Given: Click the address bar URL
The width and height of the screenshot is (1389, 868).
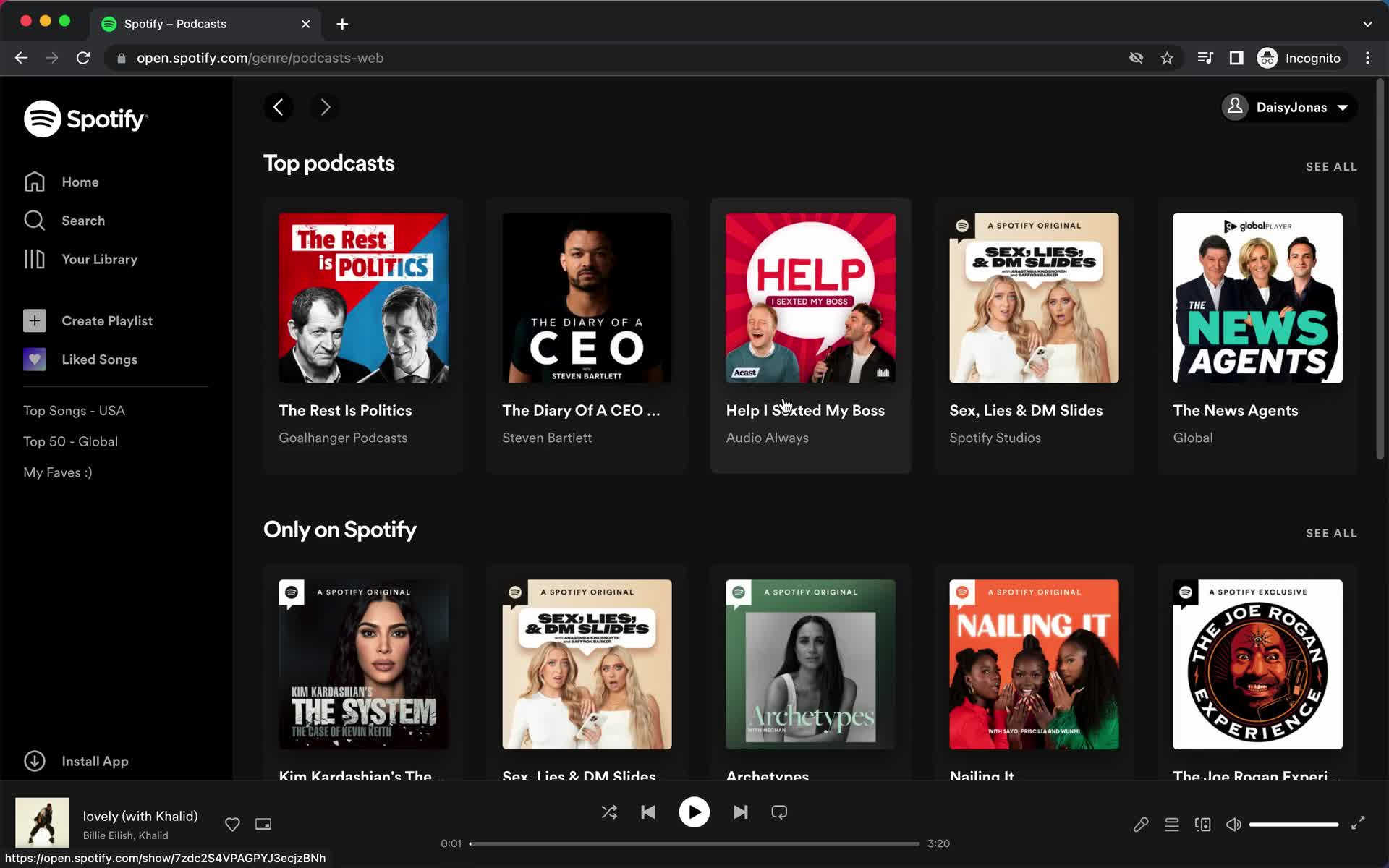Looking at the screenshot, I should coord(260,58).
